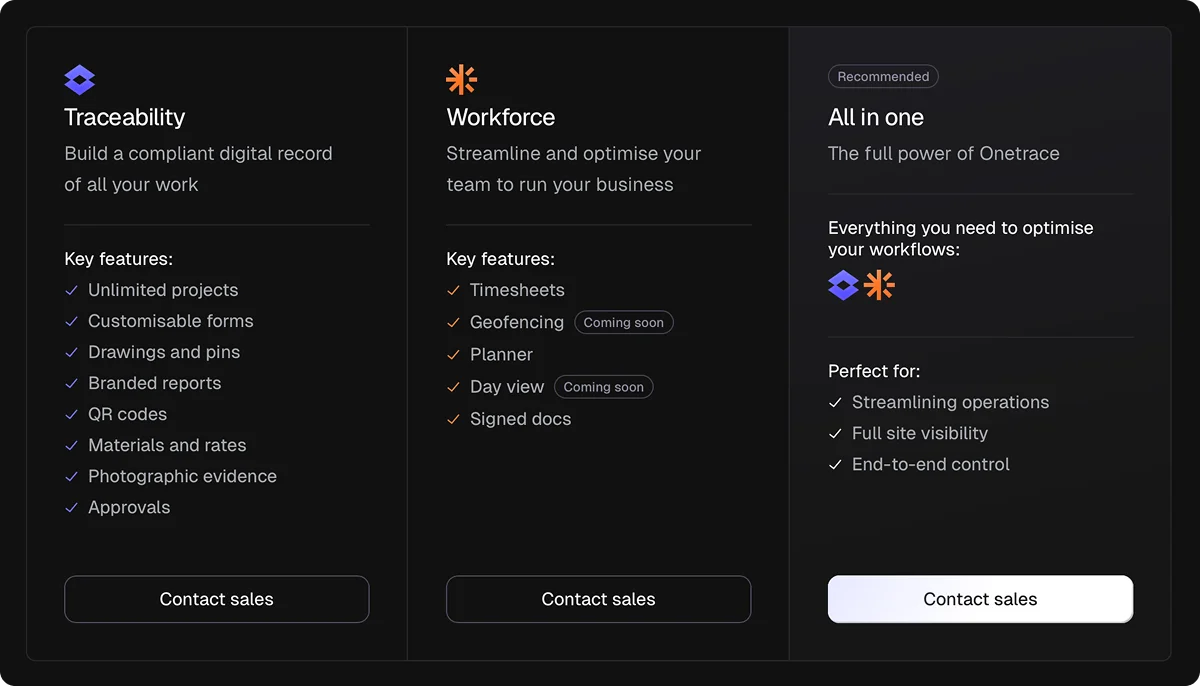Click the checkmark next to Customisable forms

pyautogui.click(x=71, y=321)
